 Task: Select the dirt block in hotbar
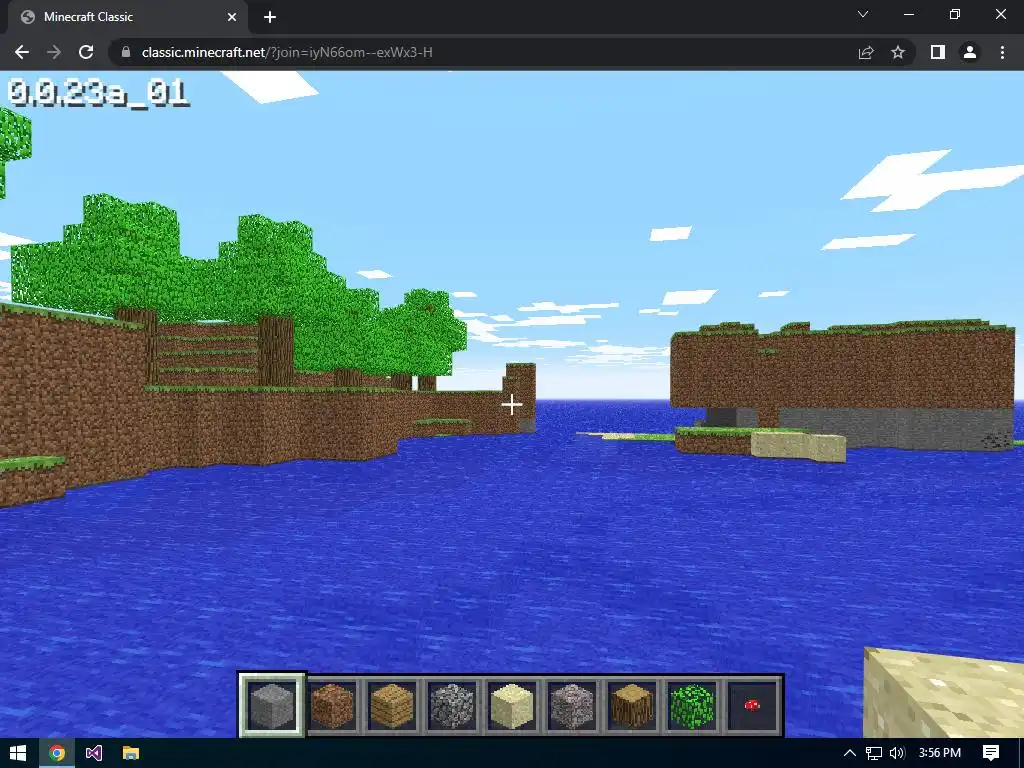[x=332, y=705]
